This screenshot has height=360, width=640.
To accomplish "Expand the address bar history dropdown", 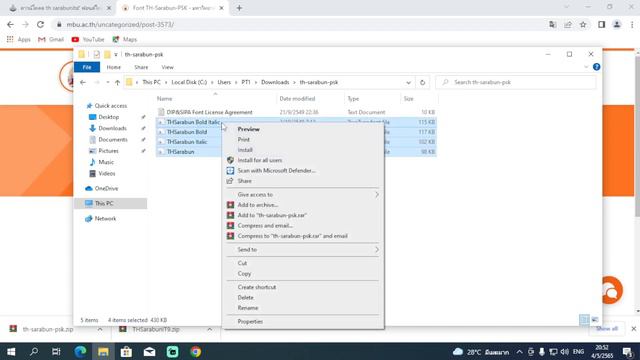I will click(408, 82).
